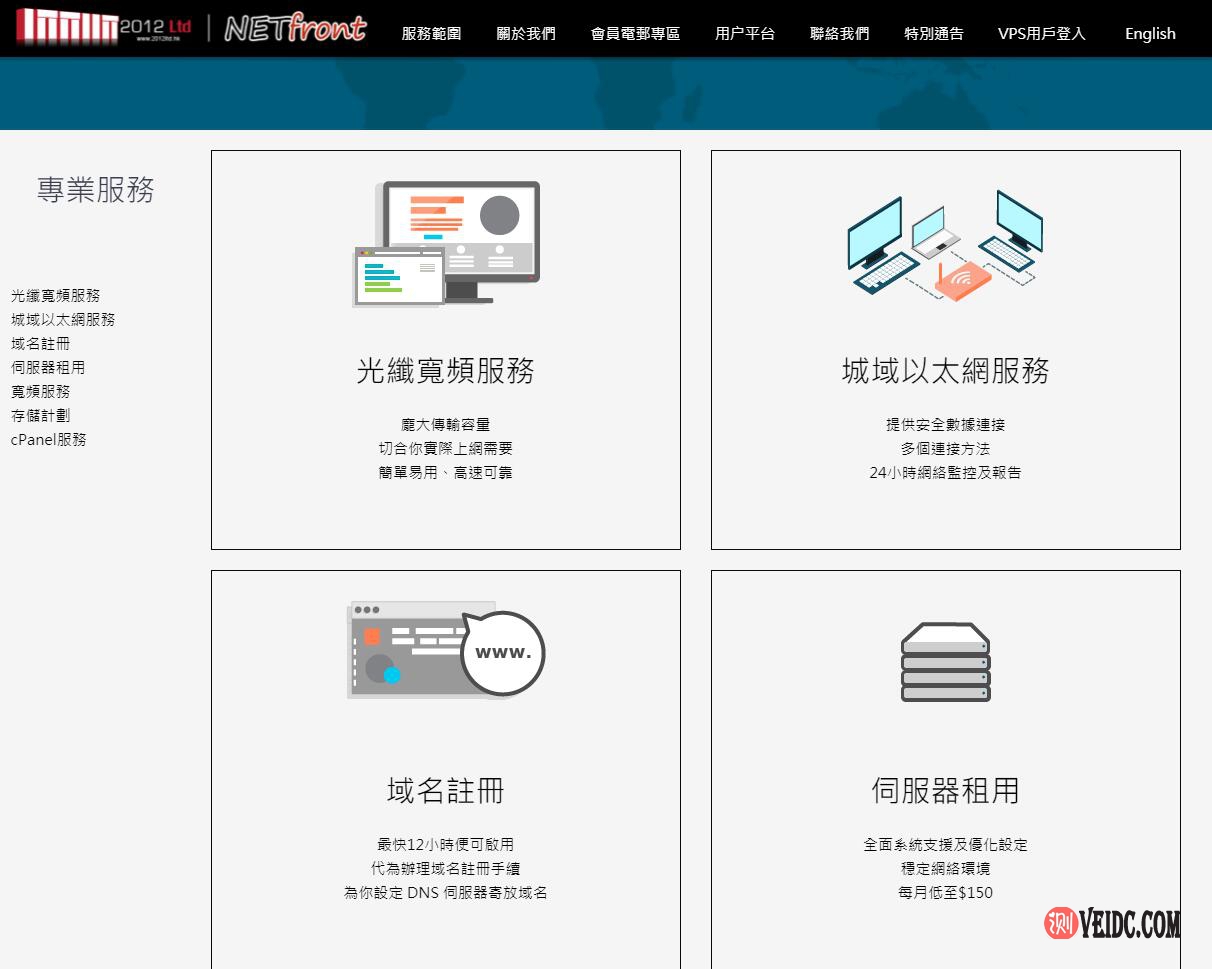The image size is (1212, 969).
Task: Click the NETfront logo in the header
Action: pyautogui.click(x=297, y=26)
